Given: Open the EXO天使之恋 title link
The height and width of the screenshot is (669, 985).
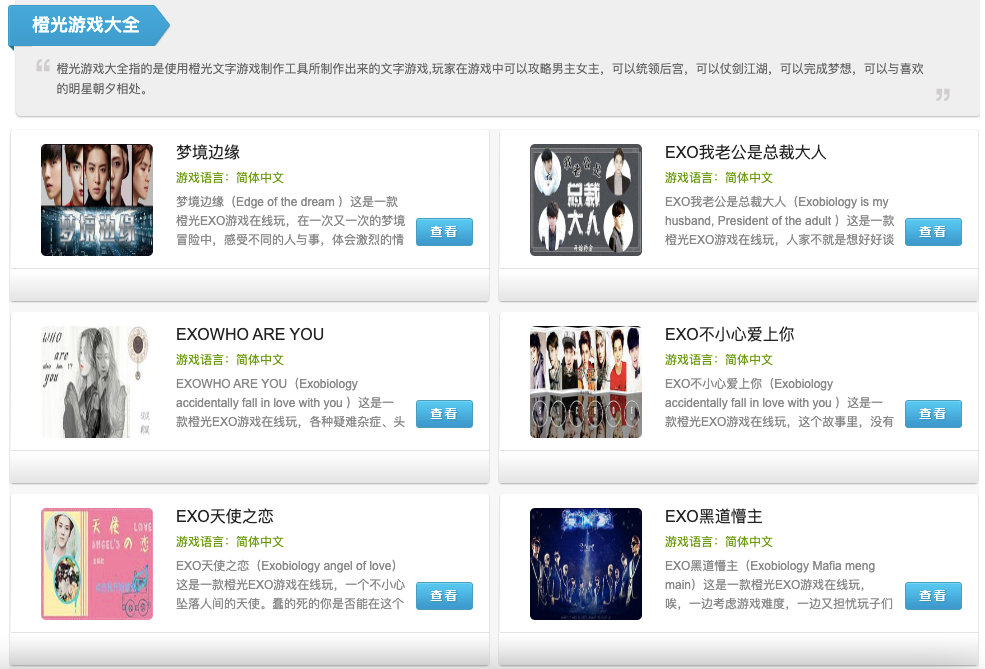Looking at the screenshot, I should pyautogui.click(x=225, y=516).
